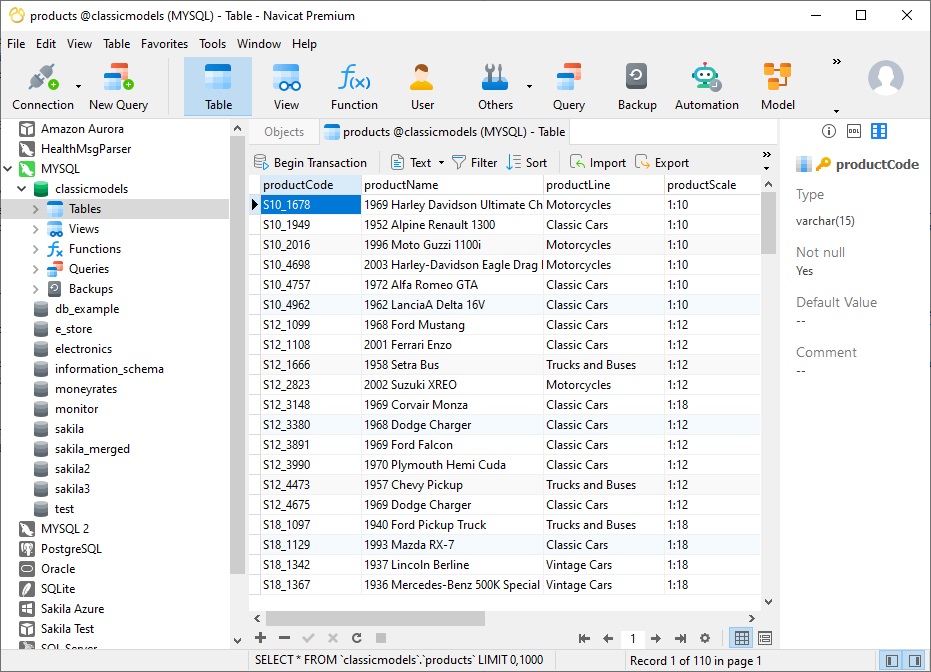This screenshot has width=931, height=672.
Task: Click the delete record minus icon
Action: (x=284, y=638)
